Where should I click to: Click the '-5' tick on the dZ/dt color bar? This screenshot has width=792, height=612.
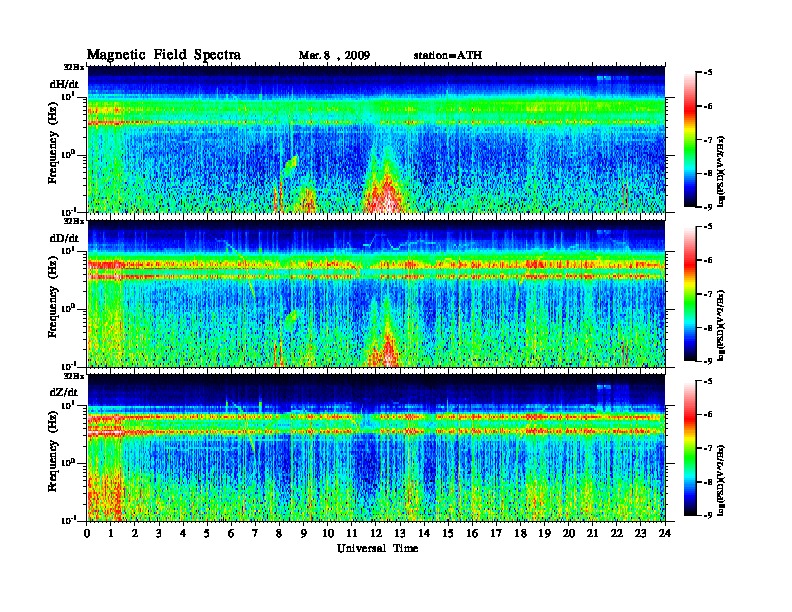coord(708,381)
